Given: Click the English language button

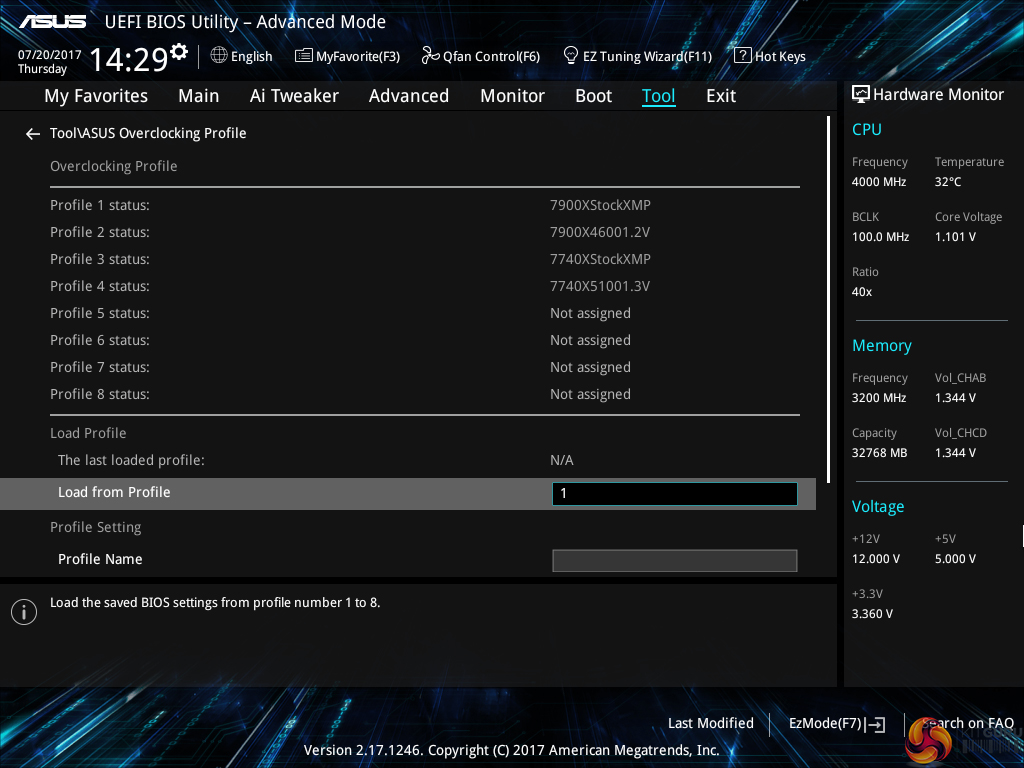Looking at the screenshot, I should 251,57.
